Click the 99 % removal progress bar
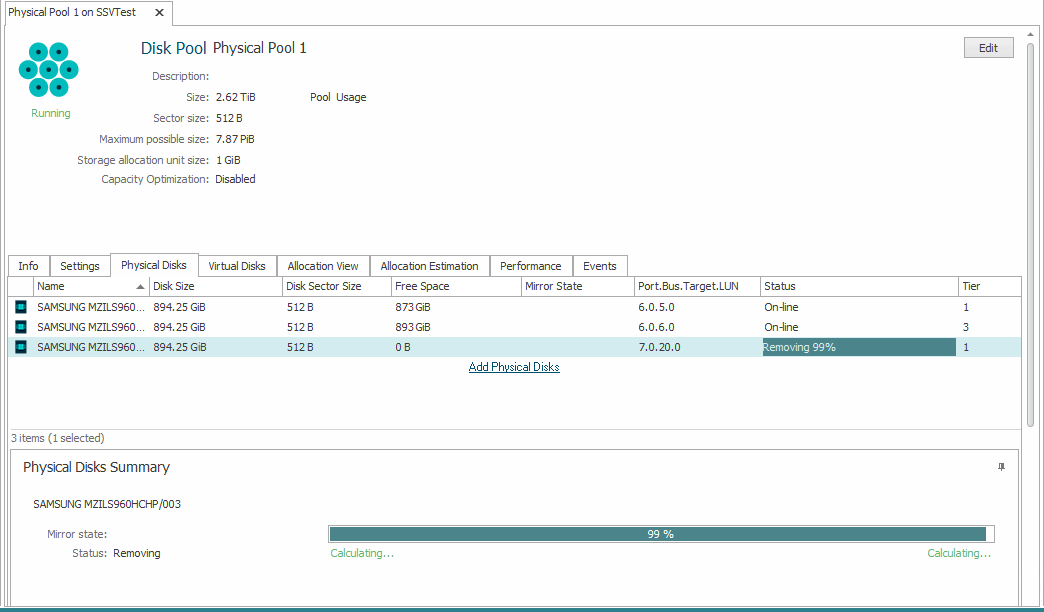1044x612 pixels. [660, 534]
